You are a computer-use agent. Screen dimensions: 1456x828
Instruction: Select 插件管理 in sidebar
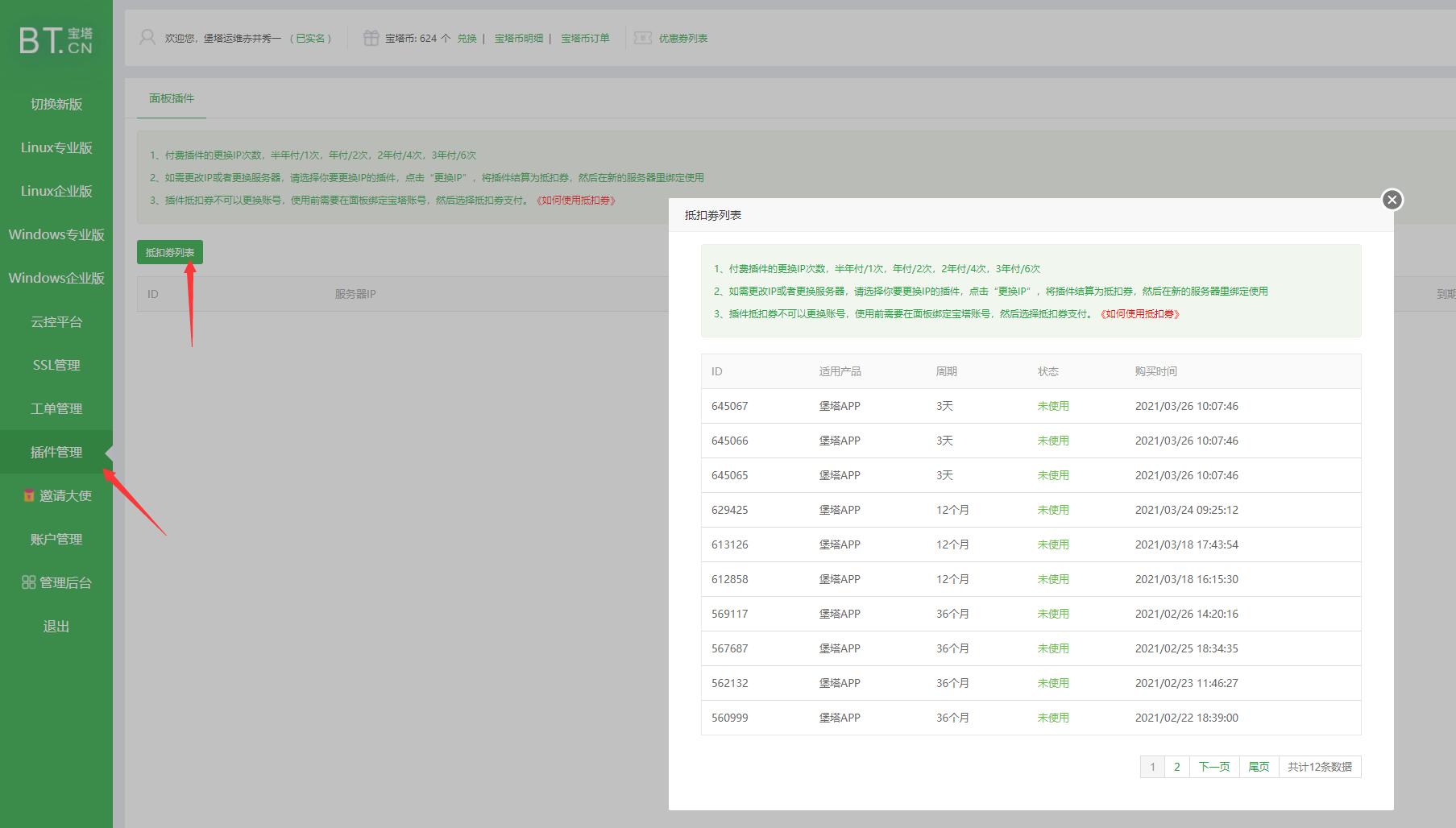(x=56, y=452)
